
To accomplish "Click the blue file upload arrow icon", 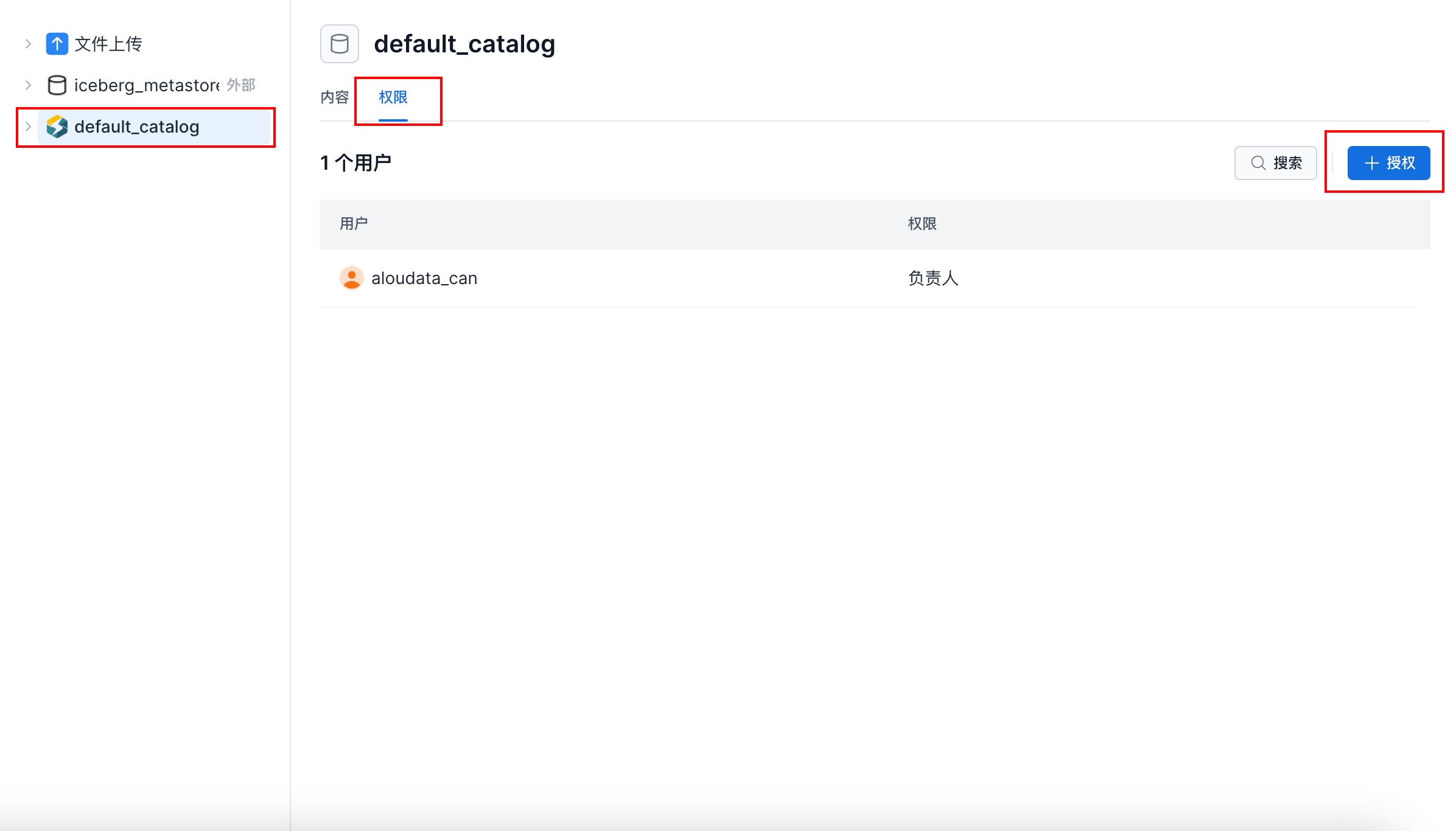I will [x=57, y=44].
